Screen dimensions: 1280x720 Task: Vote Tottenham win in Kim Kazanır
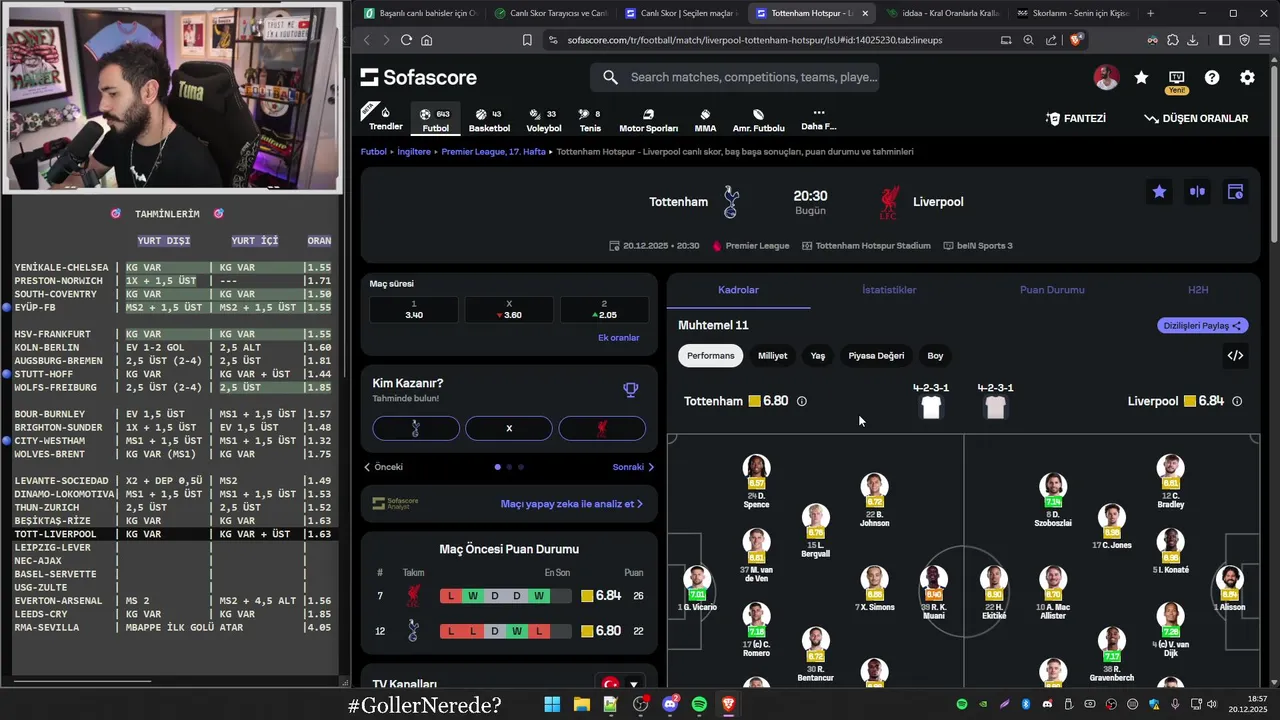point(416,428)
